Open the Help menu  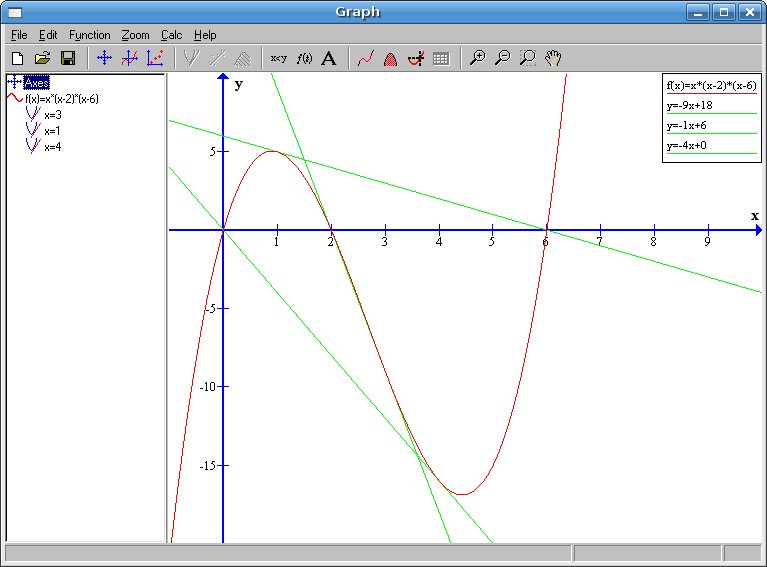pyautogui.click(x=205, y=35)
